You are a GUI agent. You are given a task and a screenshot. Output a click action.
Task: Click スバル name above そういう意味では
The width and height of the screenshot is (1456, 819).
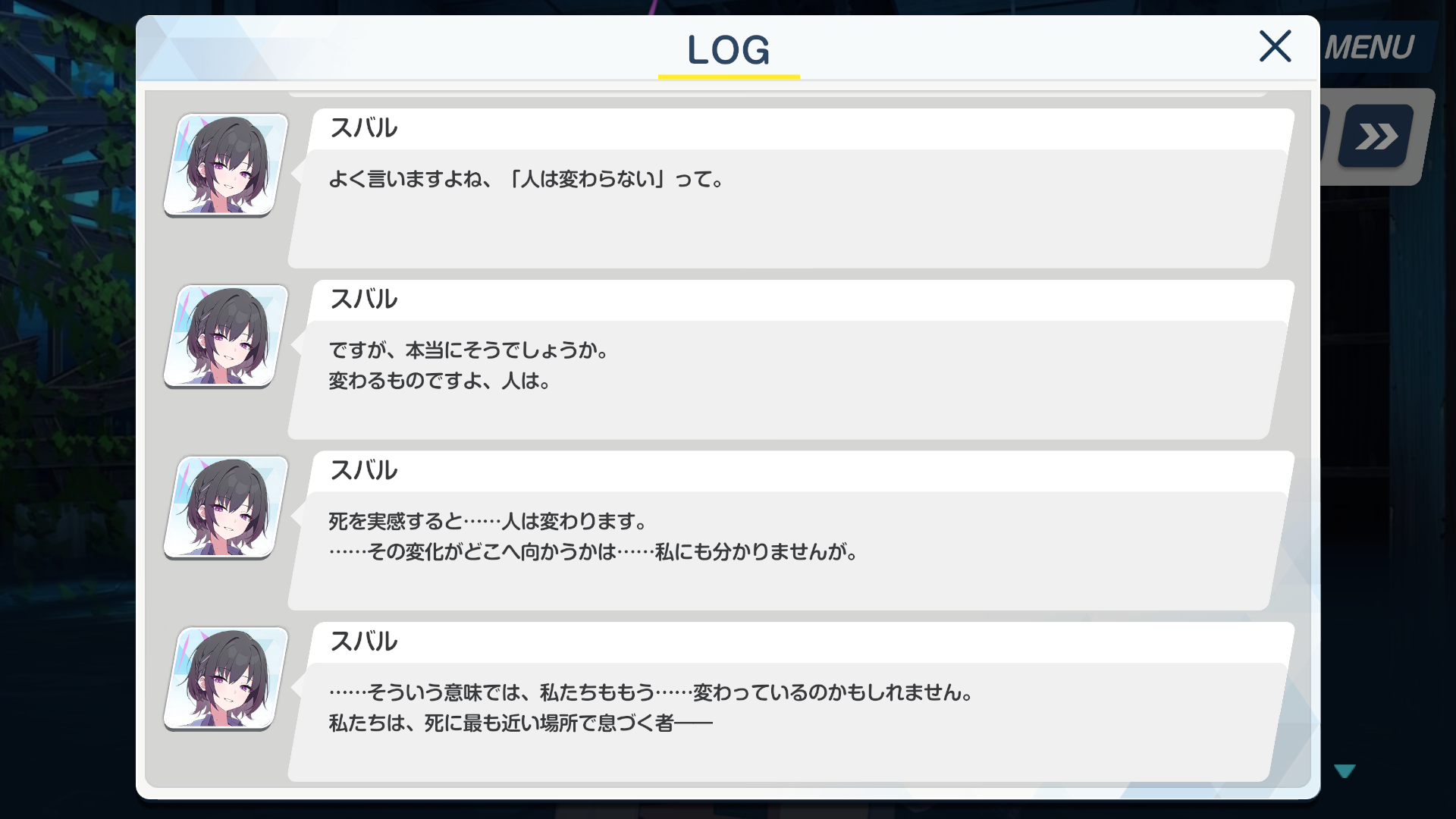[363, 642]
